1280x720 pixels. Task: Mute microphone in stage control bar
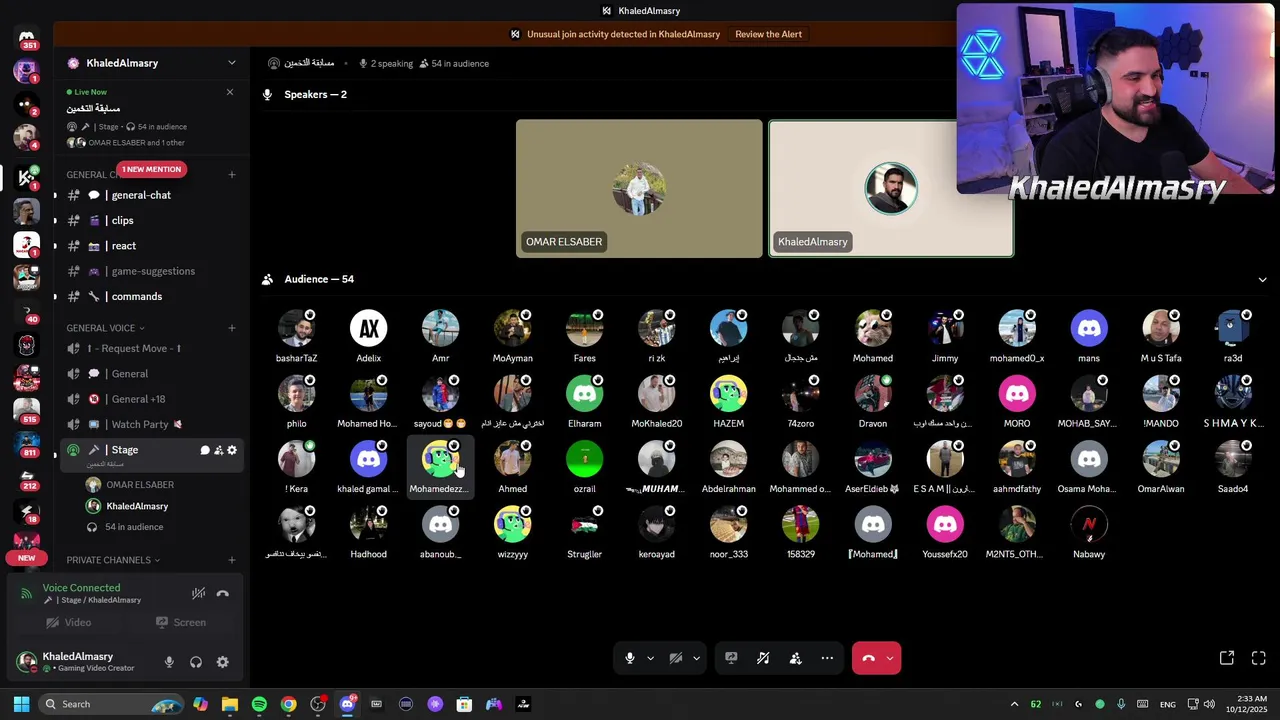(x=629, y=658)
